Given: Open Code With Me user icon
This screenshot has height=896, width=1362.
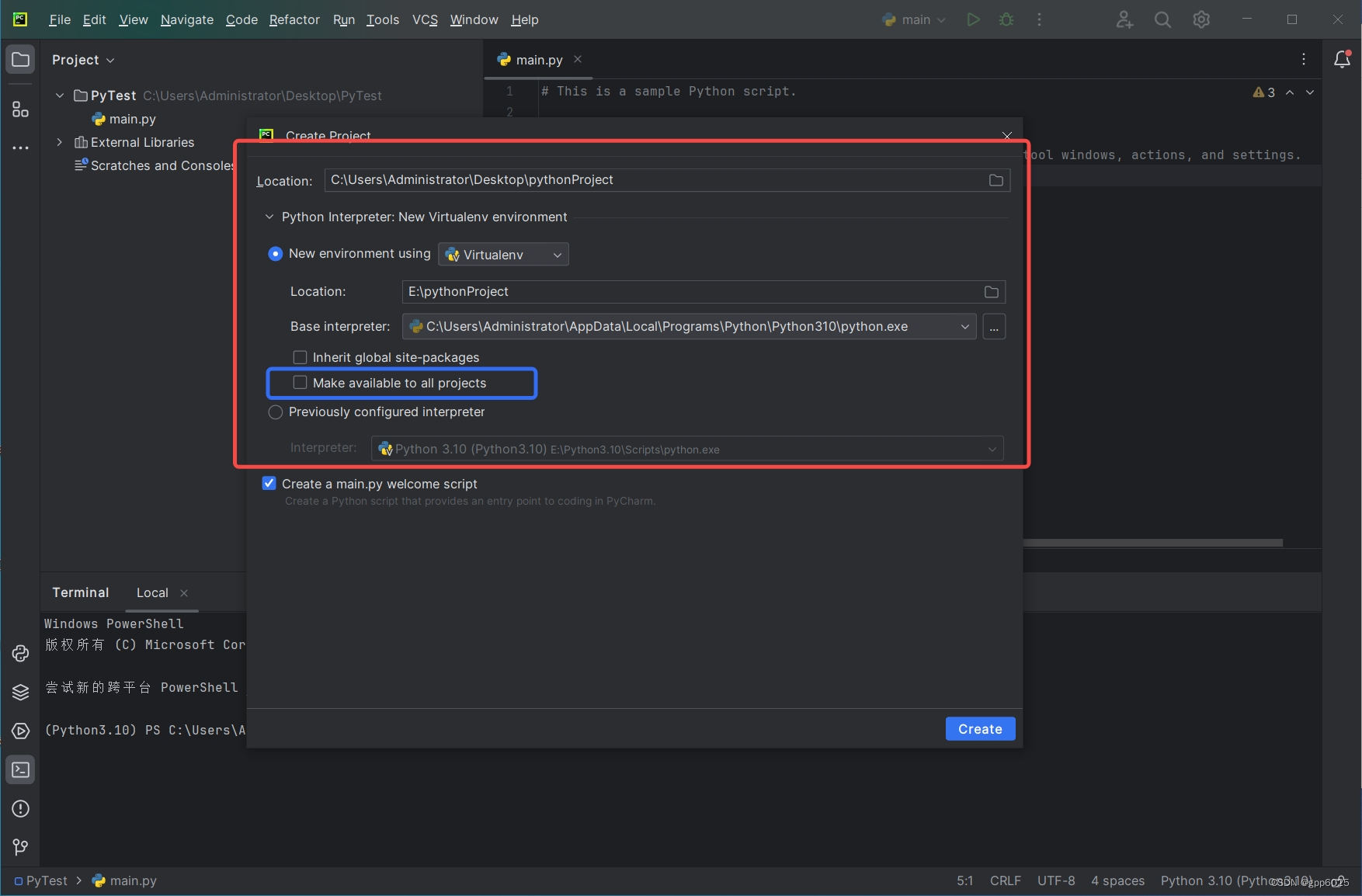Looking at the screenshot, I should tap(1124, 19).
